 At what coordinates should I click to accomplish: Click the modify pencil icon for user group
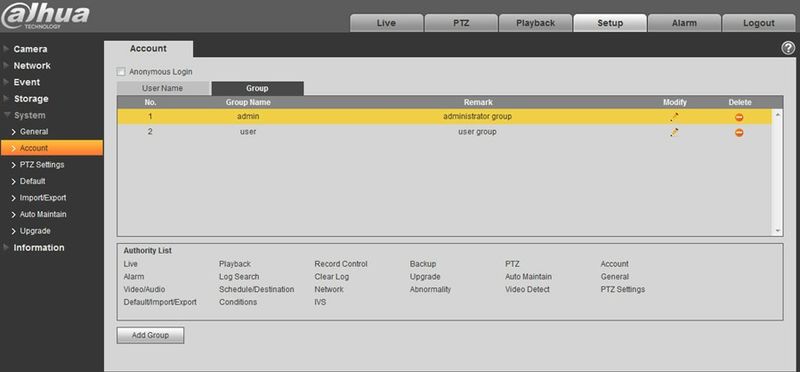(674, 132)
